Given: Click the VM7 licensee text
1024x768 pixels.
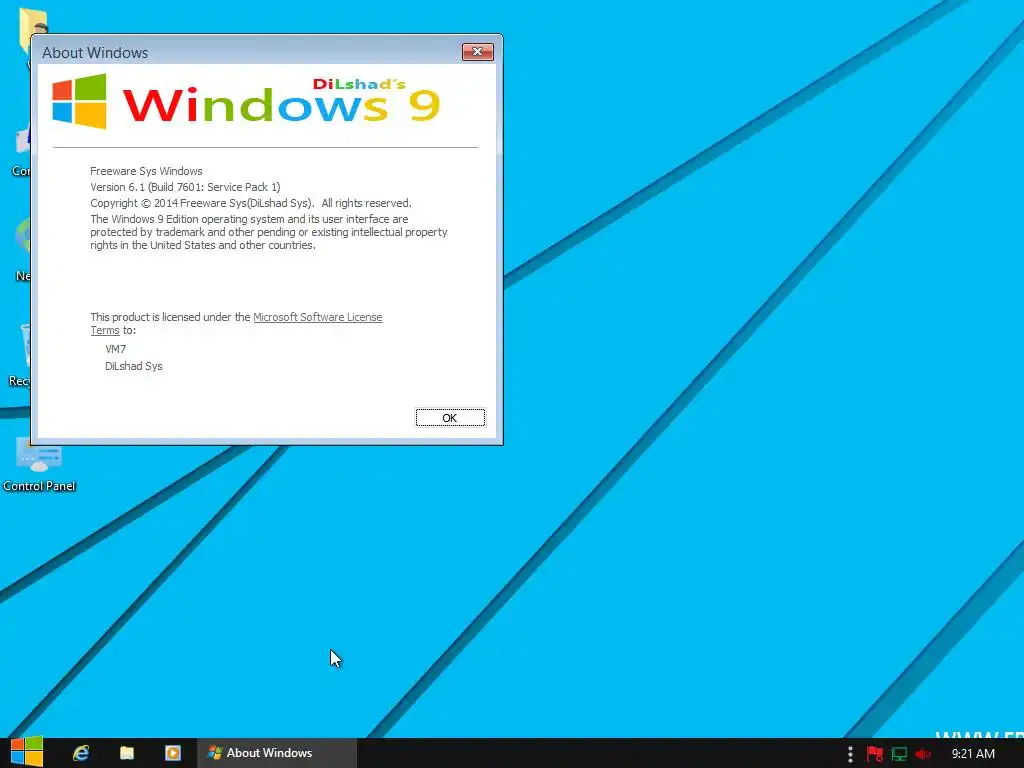Looking at the screenshot, I should click(116, 349).
